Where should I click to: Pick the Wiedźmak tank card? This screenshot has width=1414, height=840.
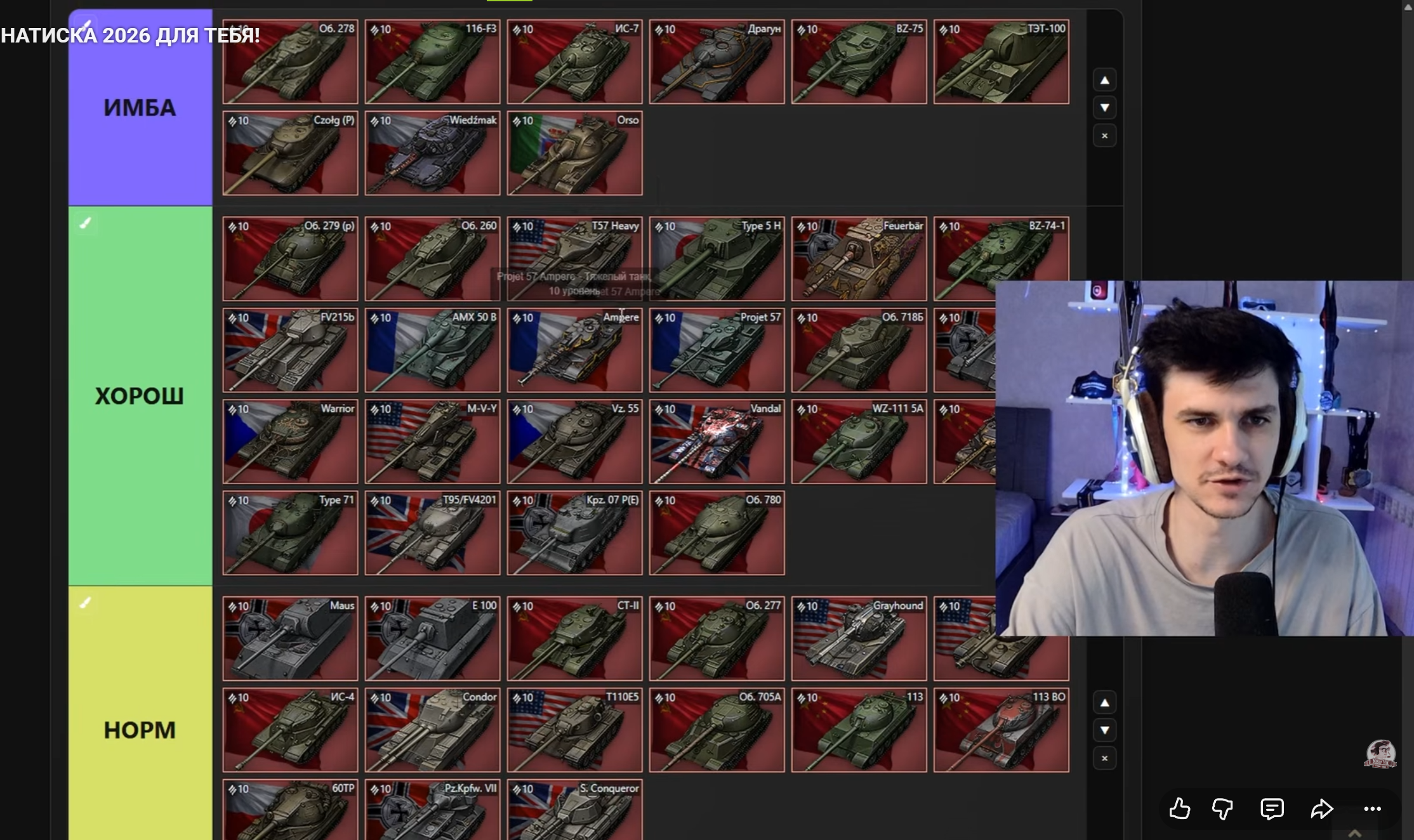(432, 153)
